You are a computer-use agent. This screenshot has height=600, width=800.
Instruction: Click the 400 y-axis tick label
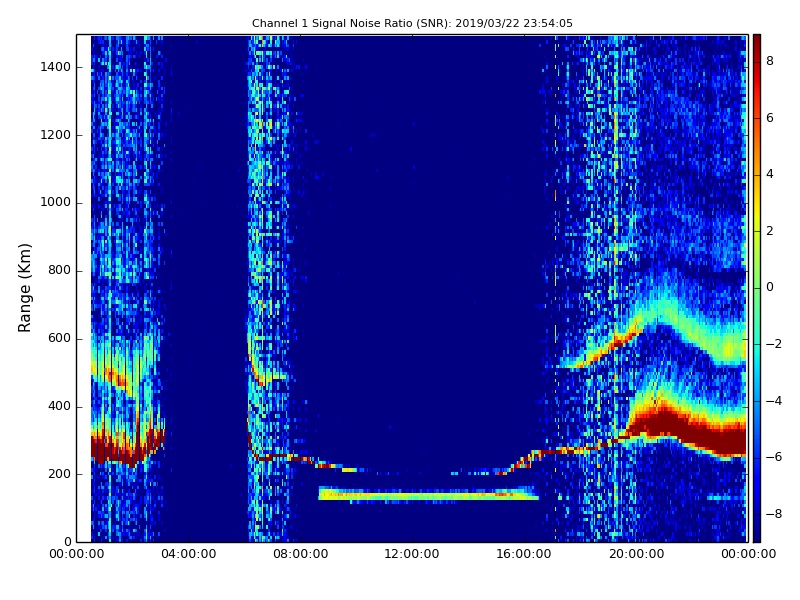(x=59, y=406)
